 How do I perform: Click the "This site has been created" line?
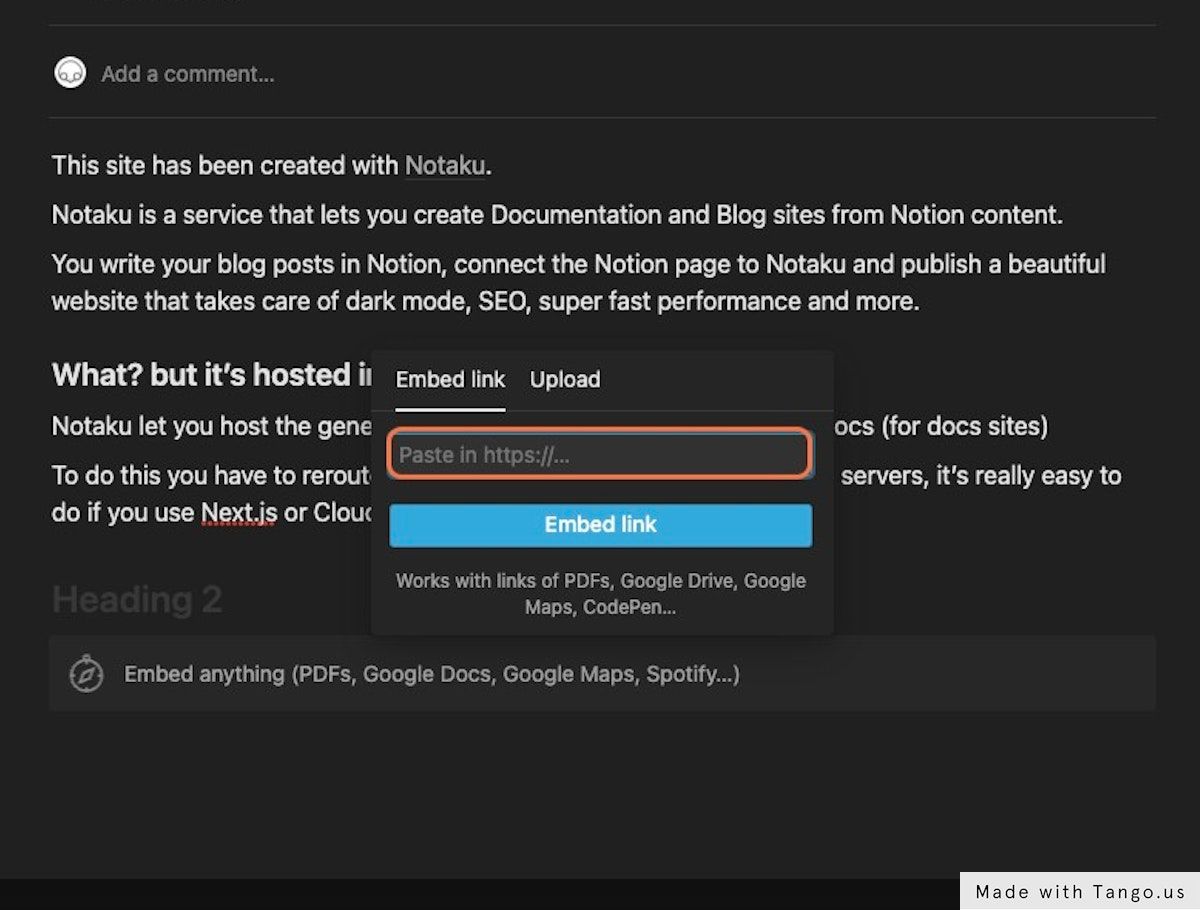[227, 166]
